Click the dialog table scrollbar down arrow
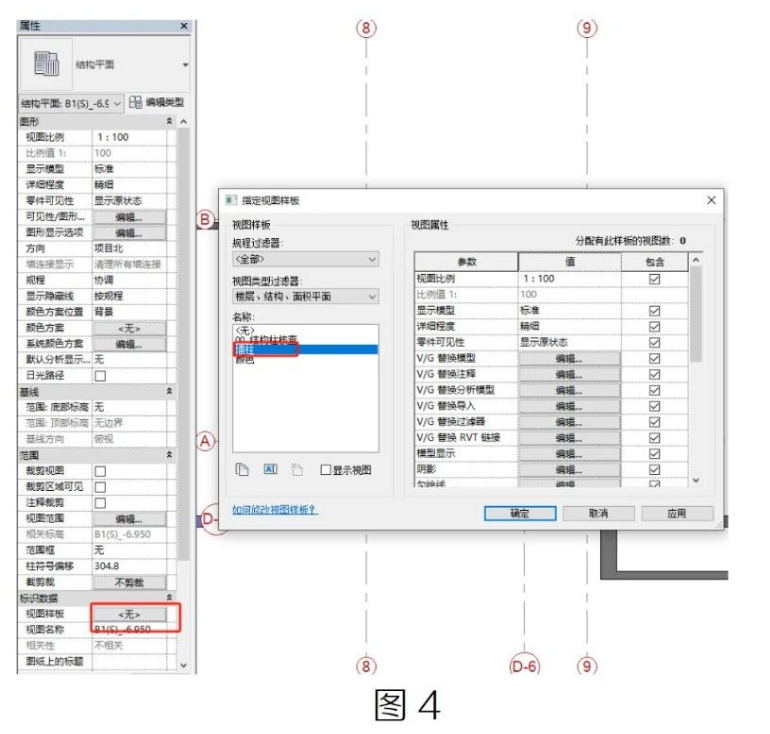 (696, 480)
